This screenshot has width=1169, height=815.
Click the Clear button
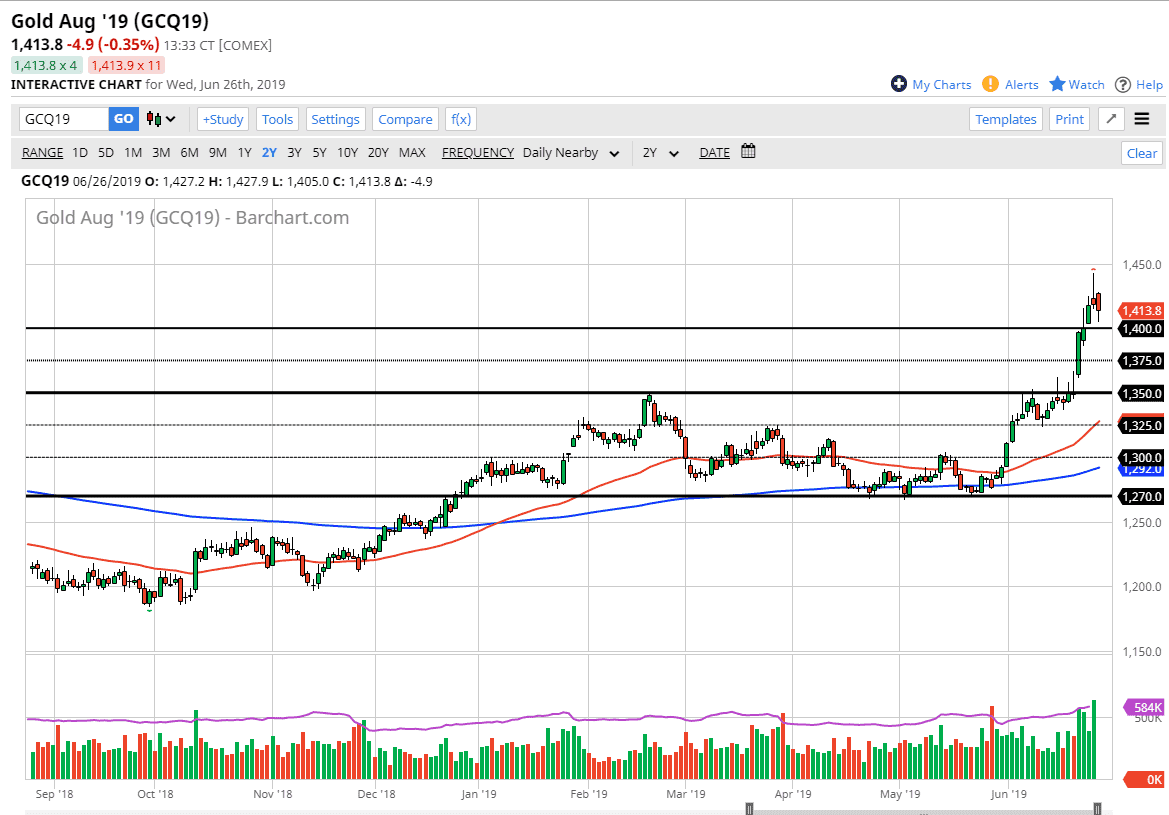tap(1141, 153)
